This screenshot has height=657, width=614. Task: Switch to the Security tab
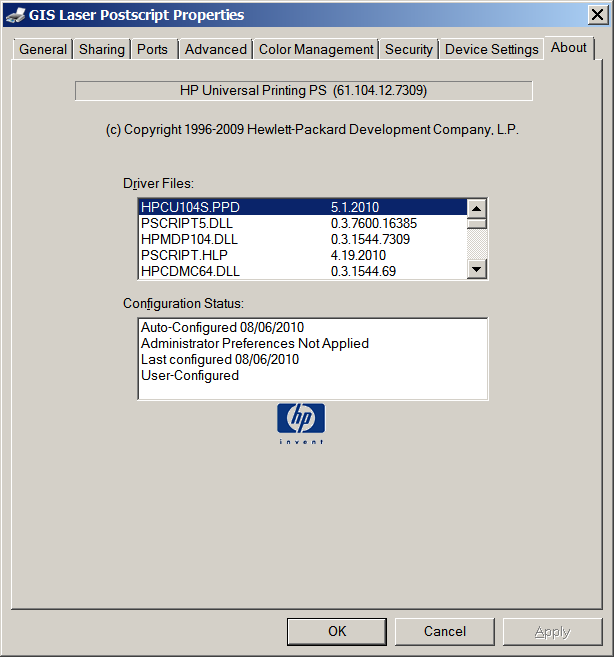pyautogui.click(x=409, y=49)
